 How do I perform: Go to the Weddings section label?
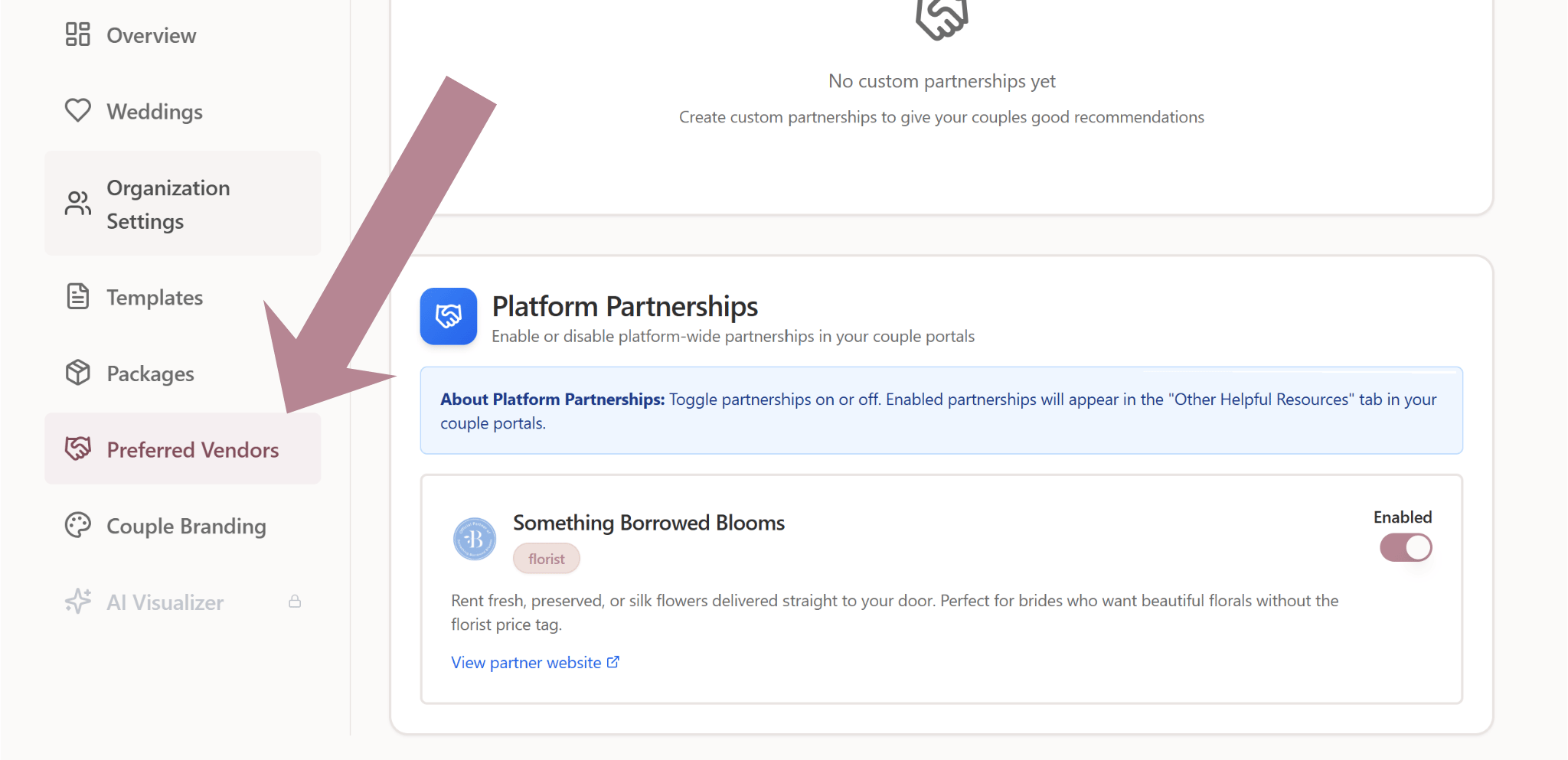pos(155,112)
